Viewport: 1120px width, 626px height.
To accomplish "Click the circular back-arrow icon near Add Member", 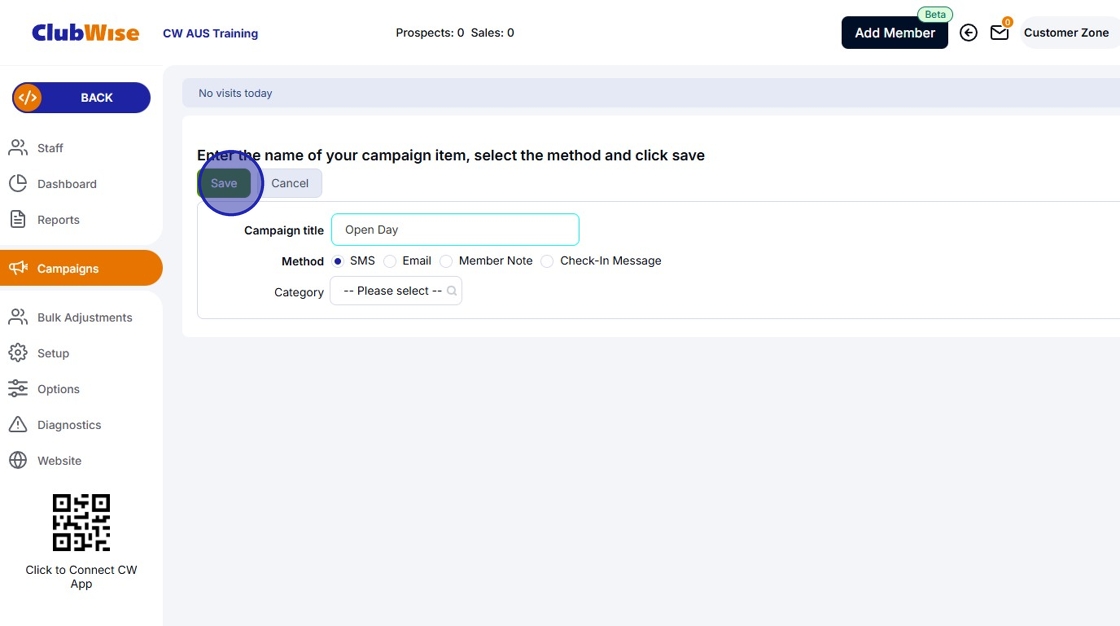I will (968, 32).
